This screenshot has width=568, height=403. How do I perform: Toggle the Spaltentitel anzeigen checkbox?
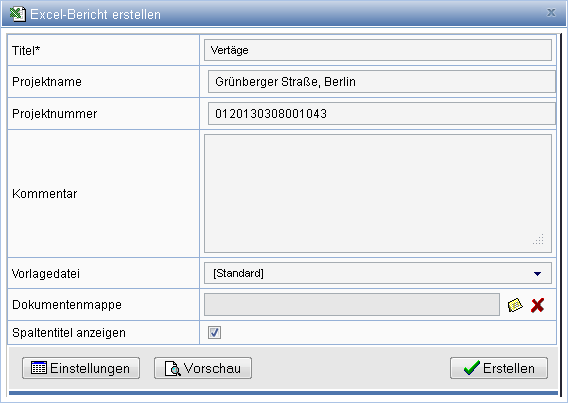click(214, 332)
